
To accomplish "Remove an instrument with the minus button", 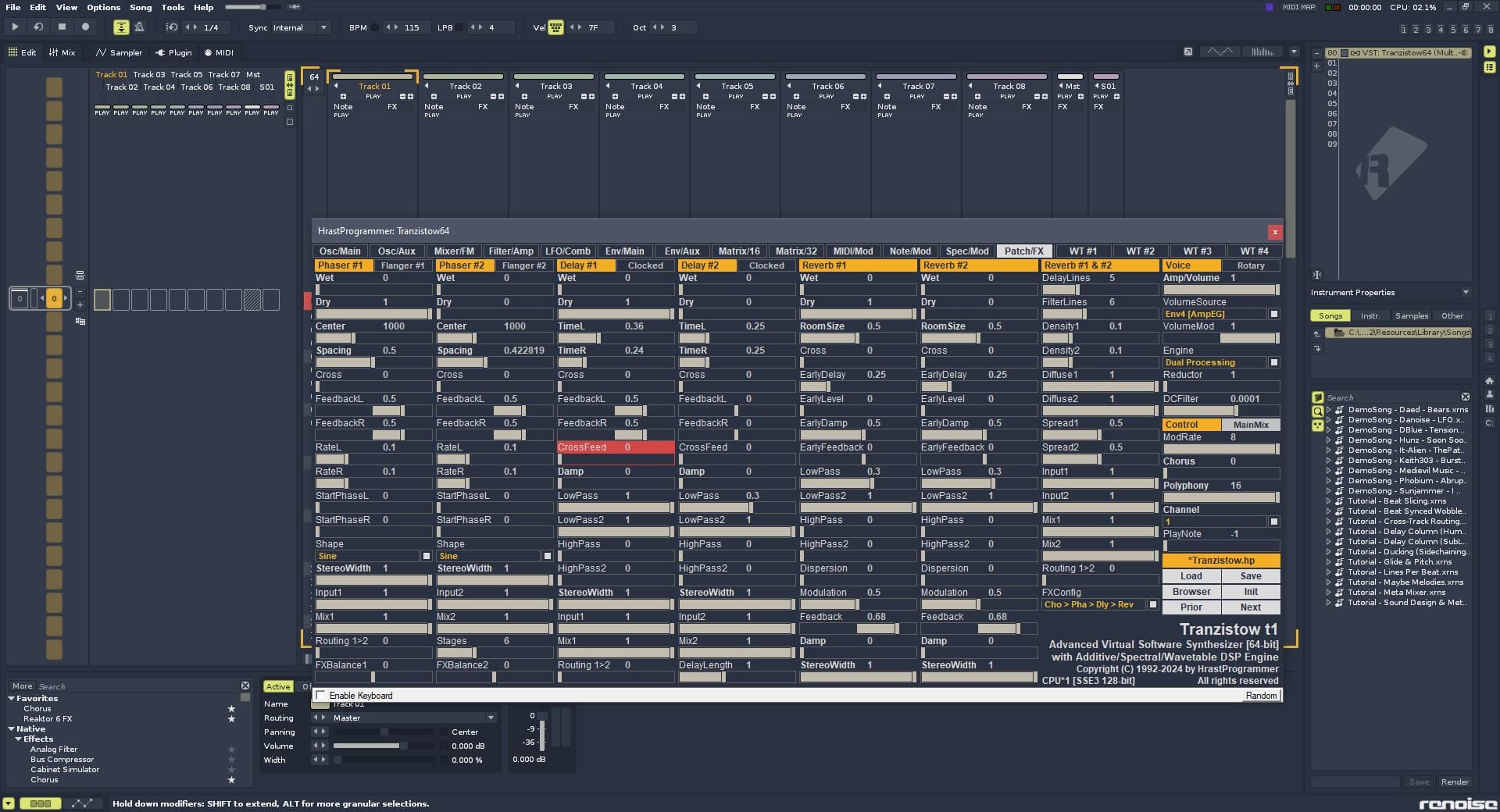I will tap(1316, 53).
